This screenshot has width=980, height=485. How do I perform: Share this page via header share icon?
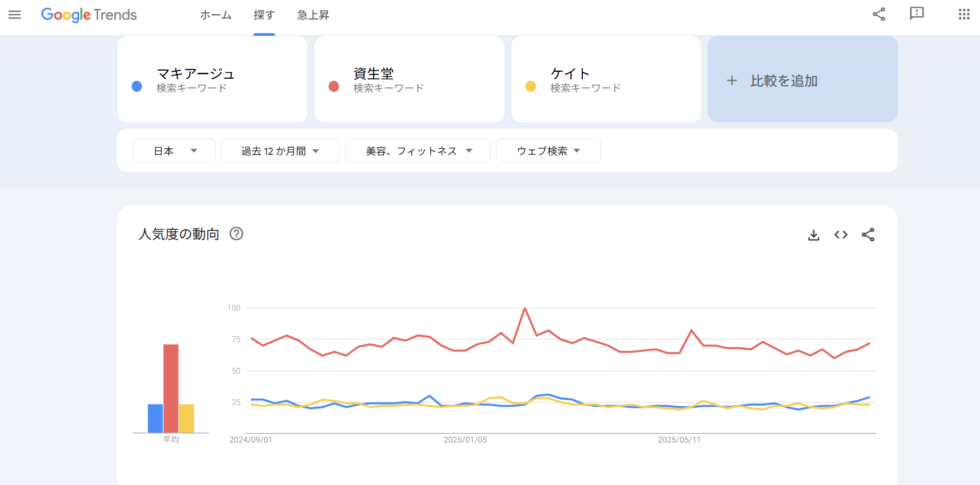click(879, 14)
